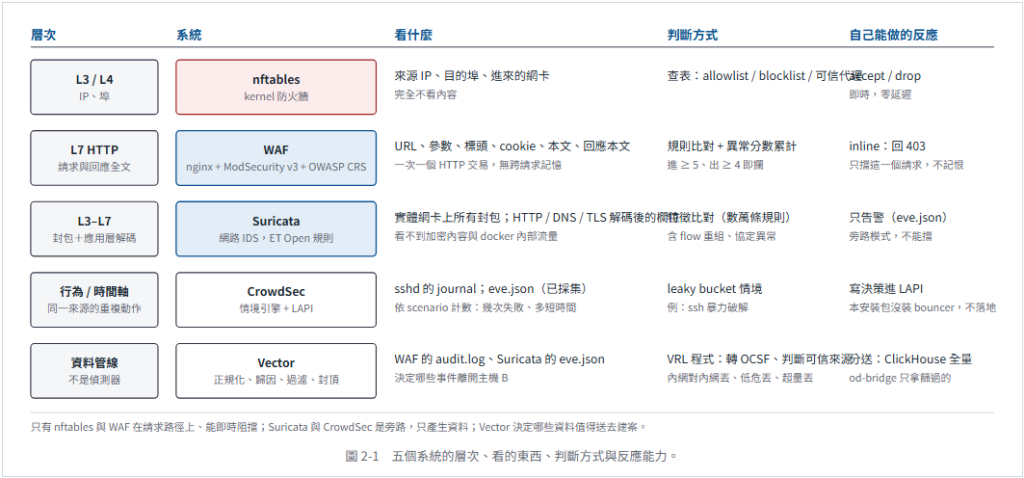This screenshot has width=1024, height=478.
Task: Click text leaky bucket 情境
Action: [714, 288]
